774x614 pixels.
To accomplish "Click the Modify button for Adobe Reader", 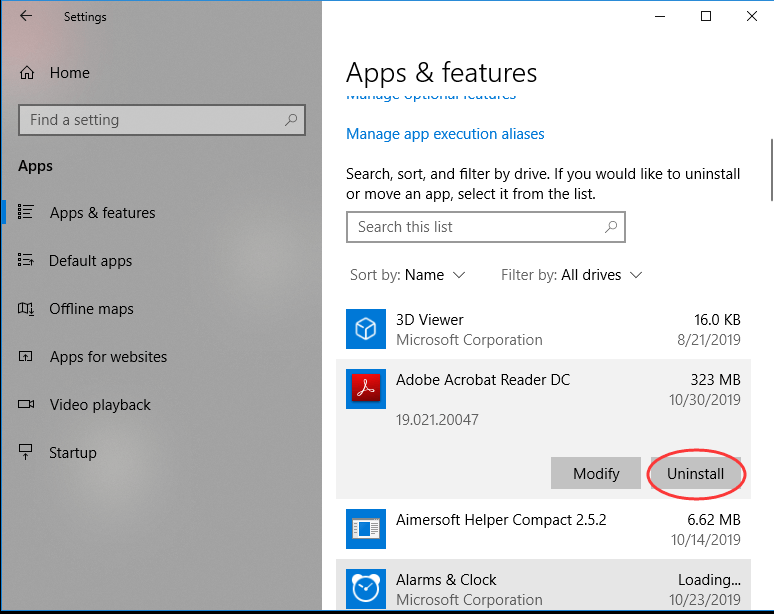I will [x=596, y=473].
